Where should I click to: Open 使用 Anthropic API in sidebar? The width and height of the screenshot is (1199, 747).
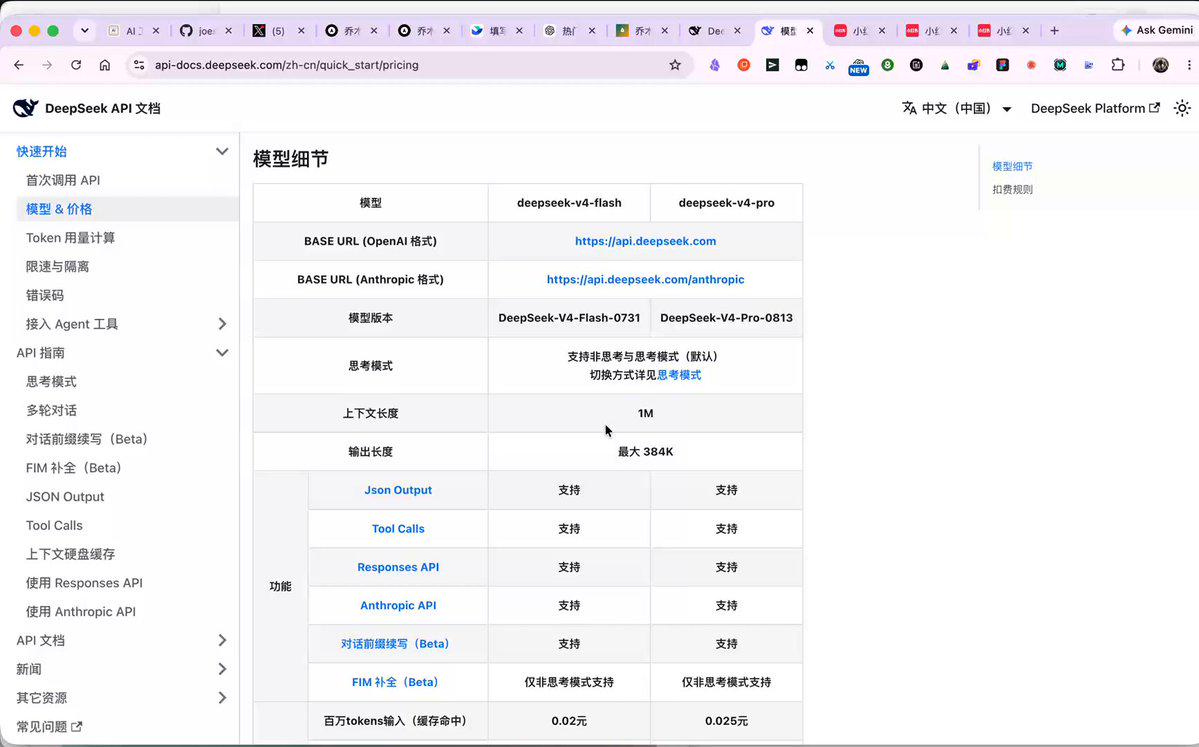pos(81,612)
